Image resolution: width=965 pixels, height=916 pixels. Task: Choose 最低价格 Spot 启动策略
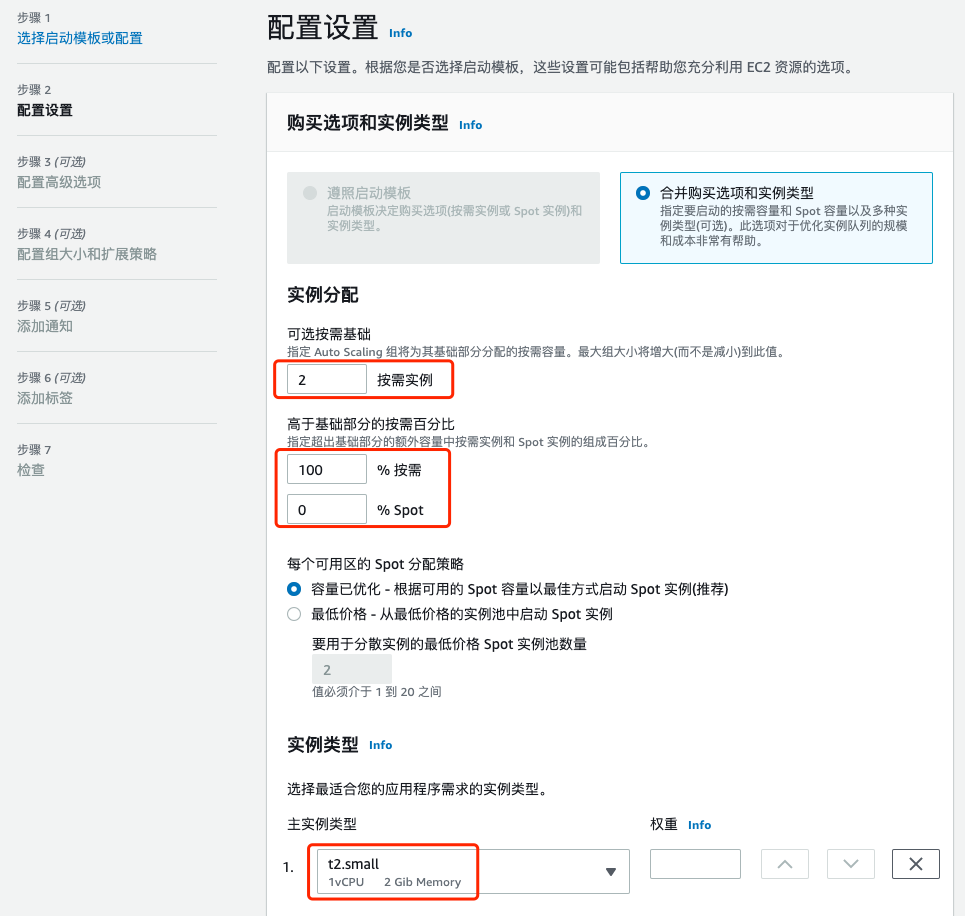pos(293,614)
